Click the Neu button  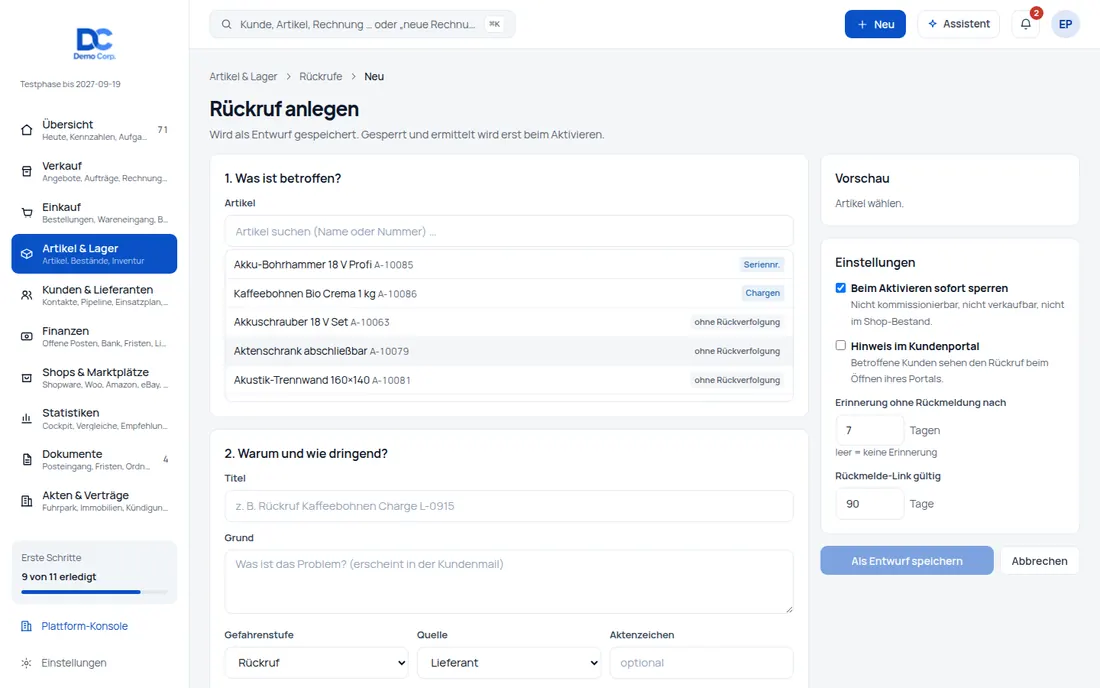point(875,24)
